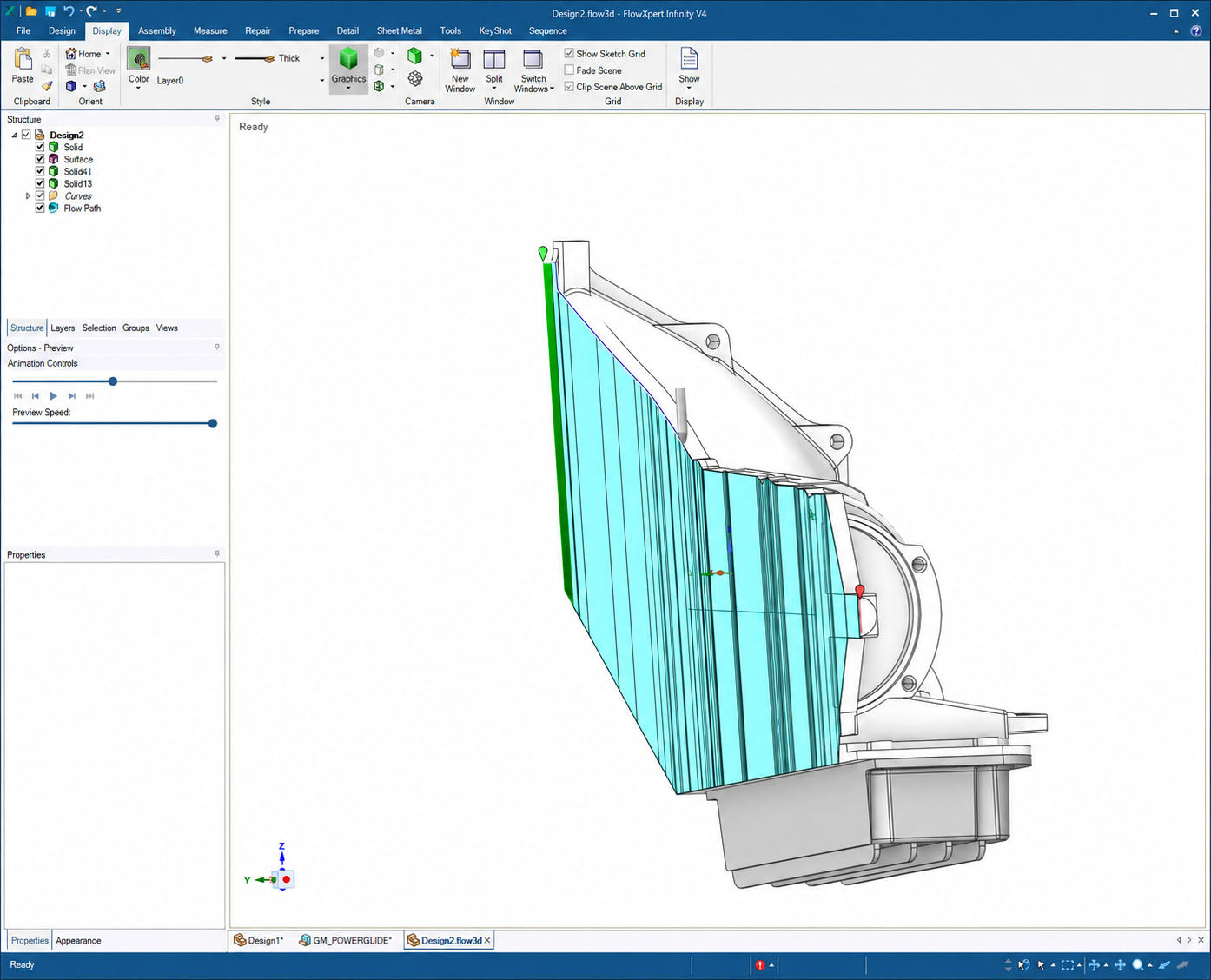The width and height of the screenshot is (1211, 980).
Task: Open the Graphics dropdown arrow
Action: (348, 88)
